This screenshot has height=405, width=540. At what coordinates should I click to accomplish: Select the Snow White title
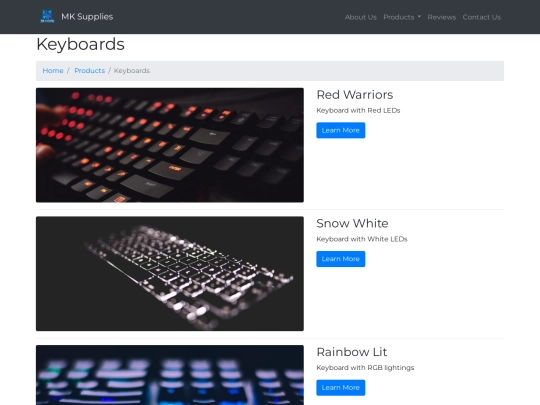(352, 223)
